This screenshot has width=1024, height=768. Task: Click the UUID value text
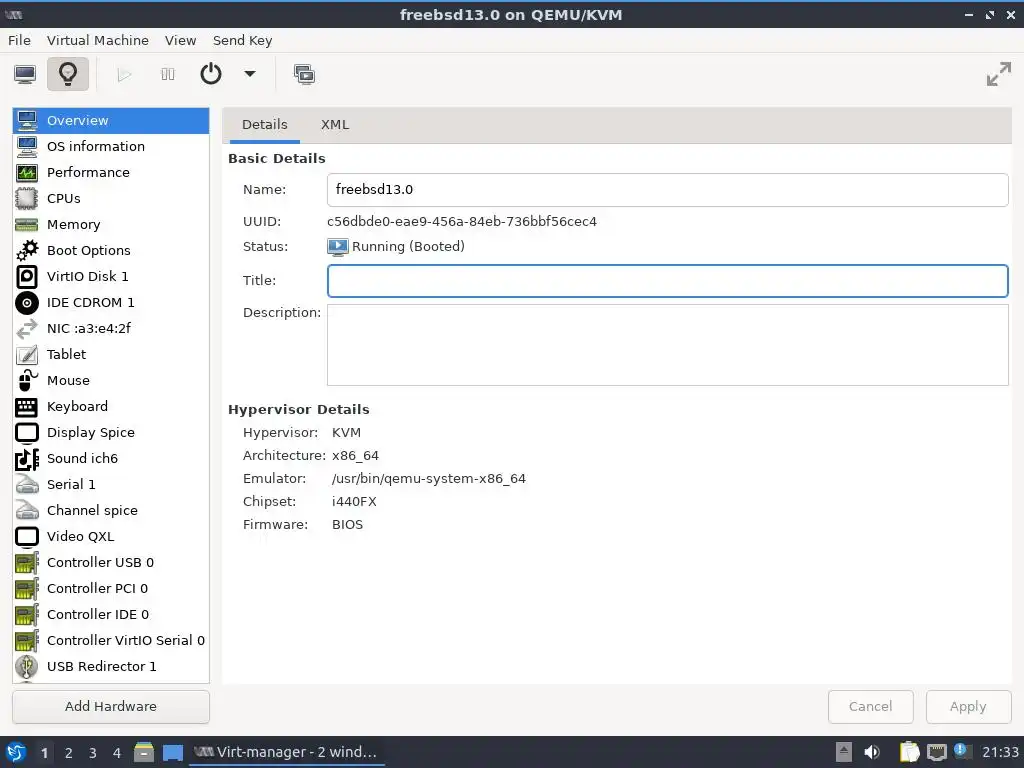click(x=462, y=221)
